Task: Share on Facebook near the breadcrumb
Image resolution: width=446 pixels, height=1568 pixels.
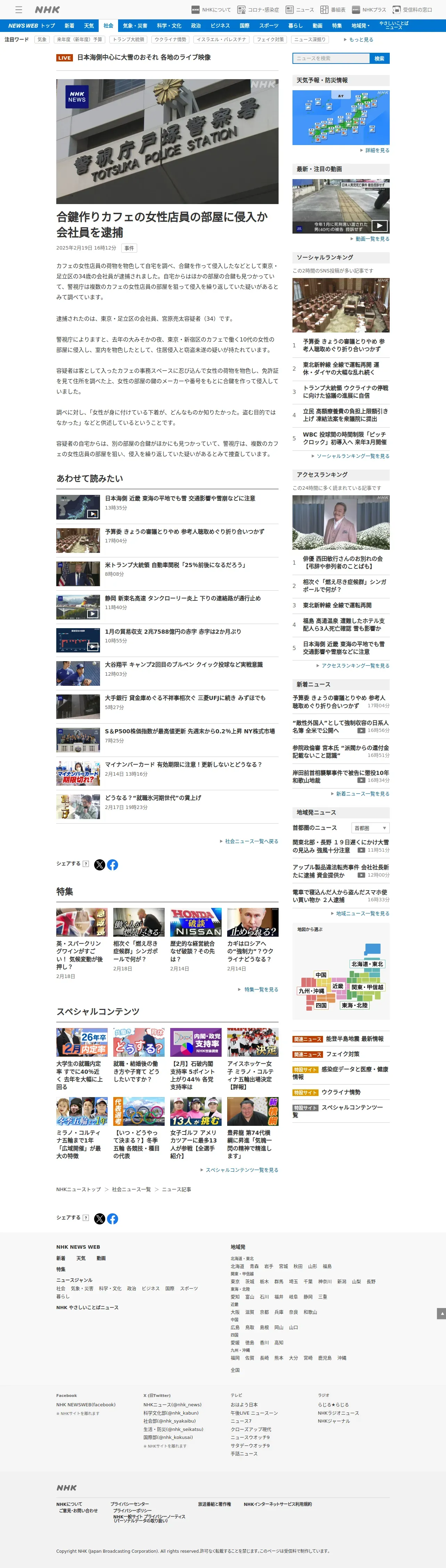Action: point(113,1219)
